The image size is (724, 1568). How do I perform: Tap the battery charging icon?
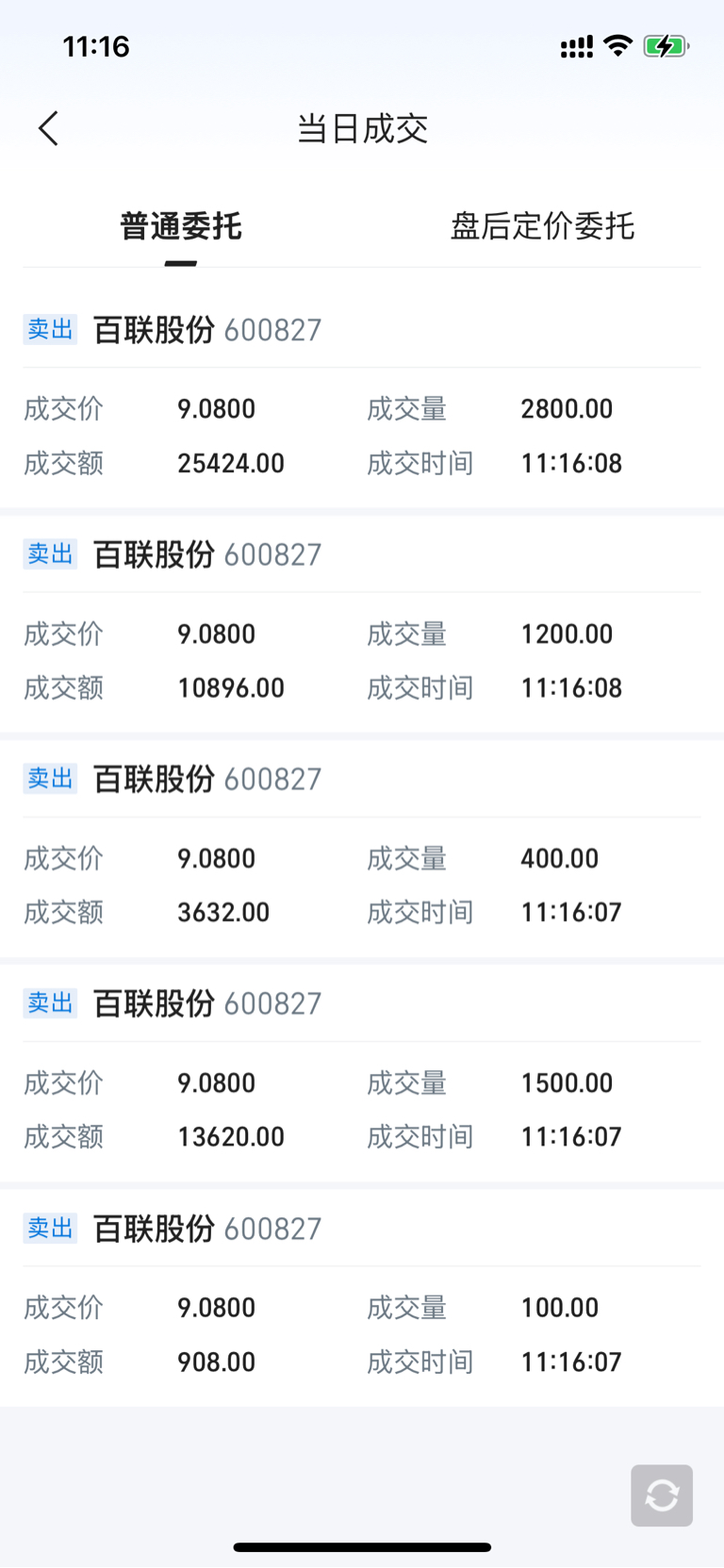pos(666,46)
